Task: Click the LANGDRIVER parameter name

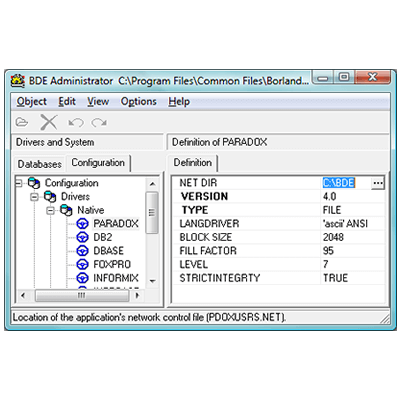Action: tap(209, 224)
